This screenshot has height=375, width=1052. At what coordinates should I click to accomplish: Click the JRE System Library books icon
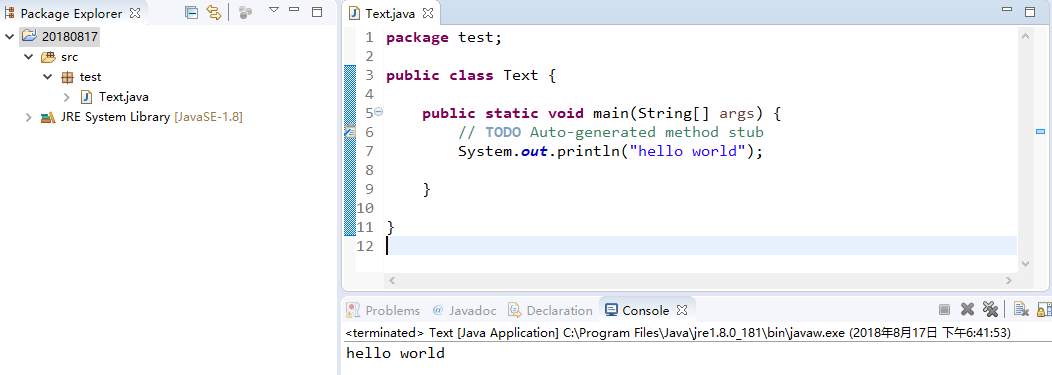(x=48, y=117)
